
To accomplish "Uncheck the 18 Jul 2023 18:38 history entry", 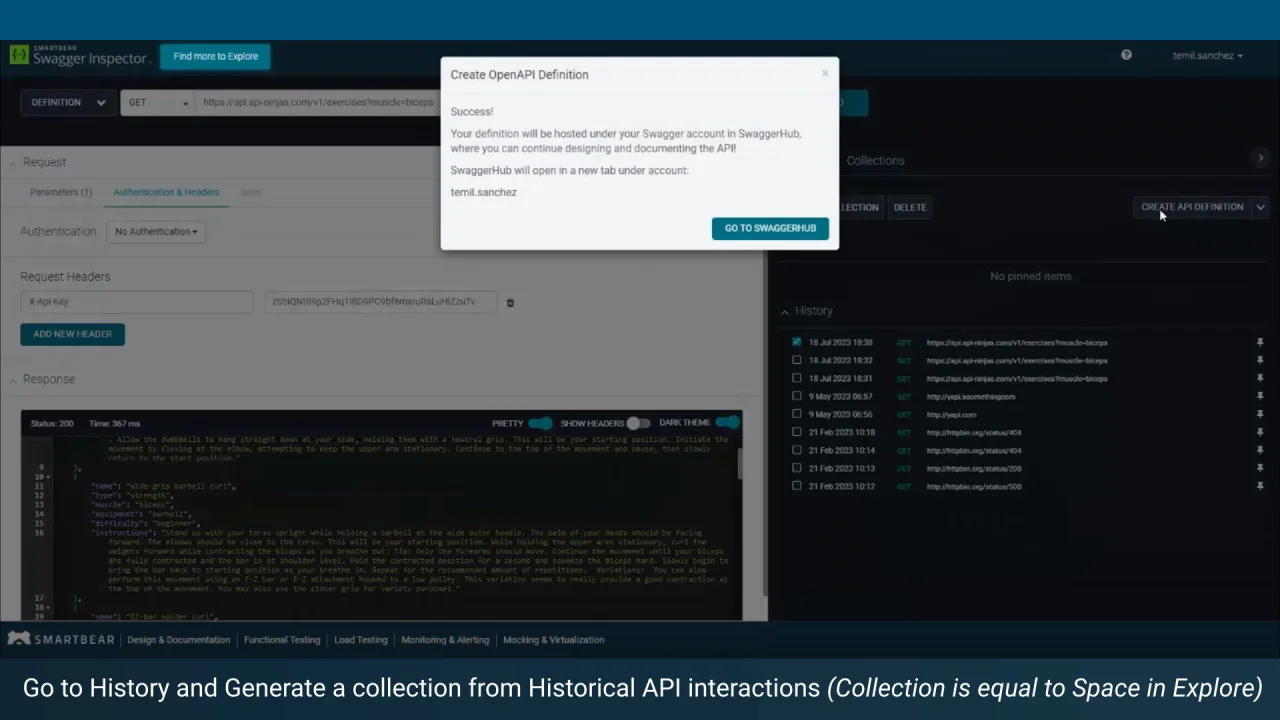I will [797, 342].
